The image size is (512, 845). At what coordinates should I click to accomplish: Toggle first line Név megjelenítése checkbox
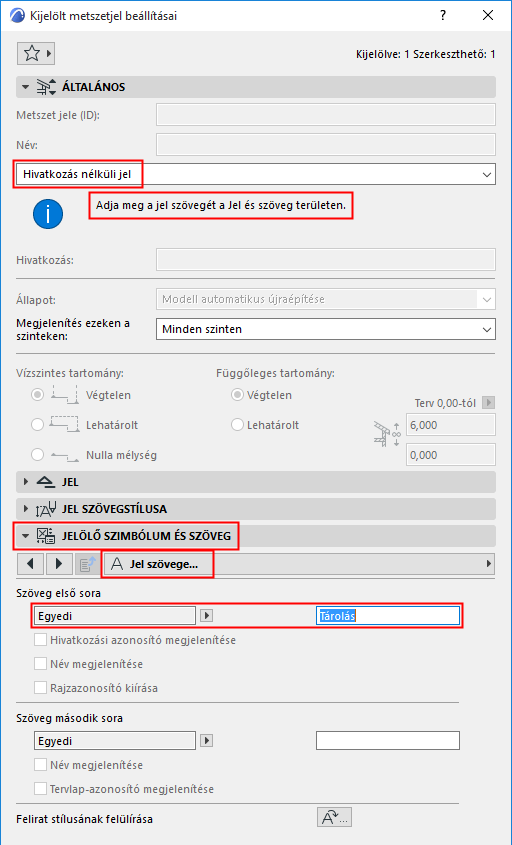(40, 663)
